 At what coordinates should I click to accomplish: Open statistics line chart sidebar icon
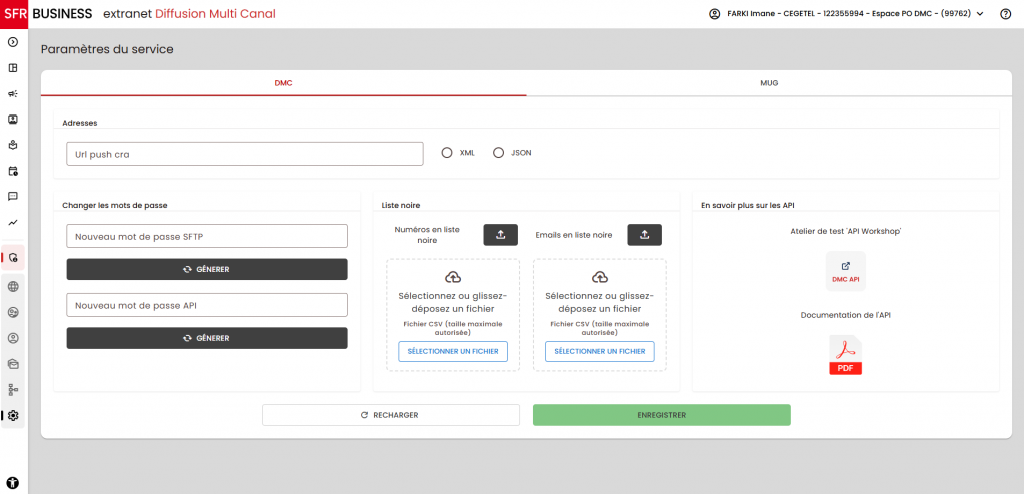[13, 222]
